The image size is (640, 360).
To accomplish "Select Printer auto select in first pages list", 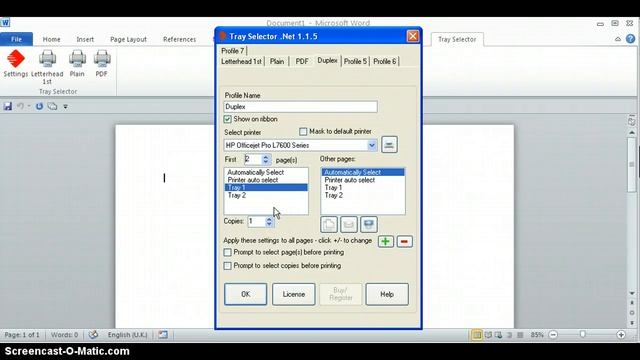I will click(266, 180).
